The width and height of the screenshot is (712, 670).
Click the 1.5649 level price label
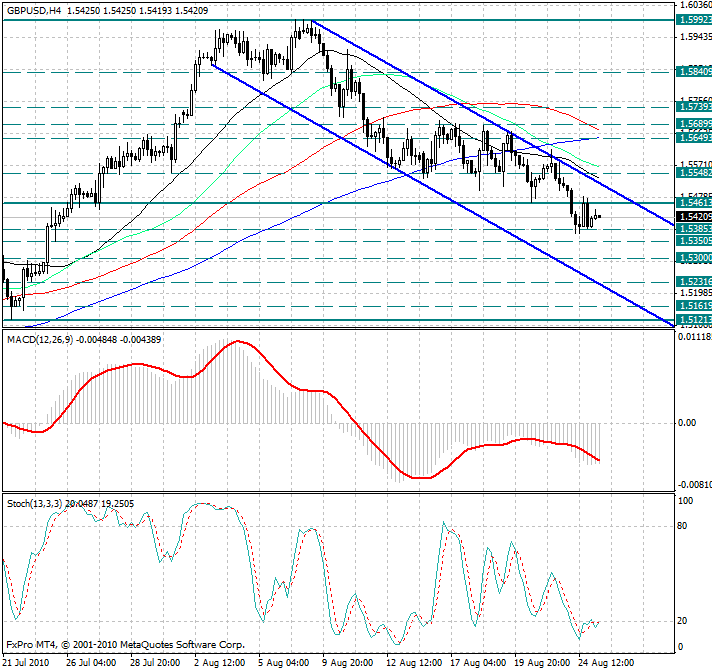point(694,138)
